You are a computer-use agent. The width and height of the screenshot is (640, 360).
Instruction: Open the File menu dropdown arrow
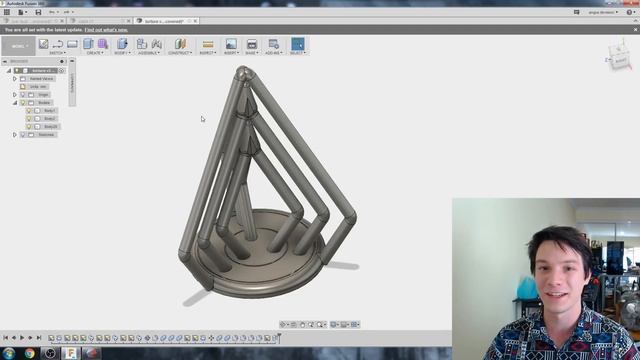coord(26,12)
